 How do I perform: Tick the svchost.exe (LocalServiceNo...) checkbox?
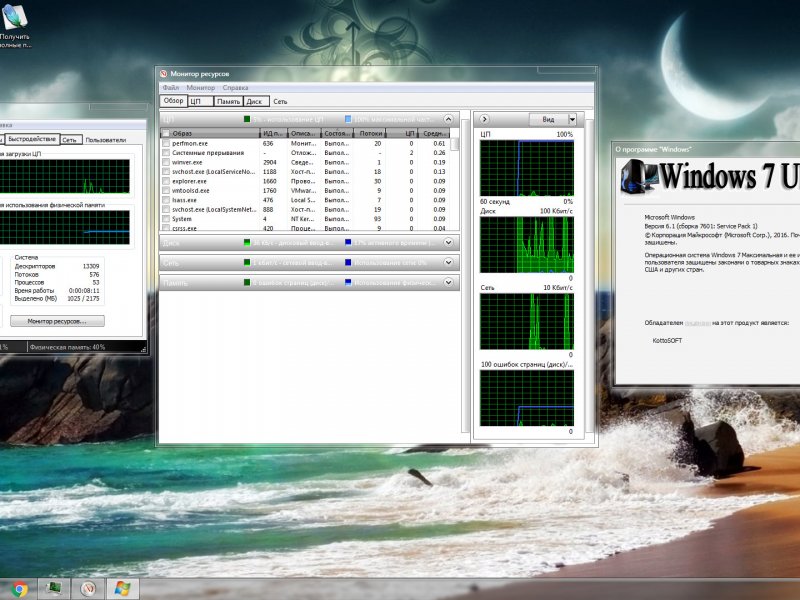[165, 171]
